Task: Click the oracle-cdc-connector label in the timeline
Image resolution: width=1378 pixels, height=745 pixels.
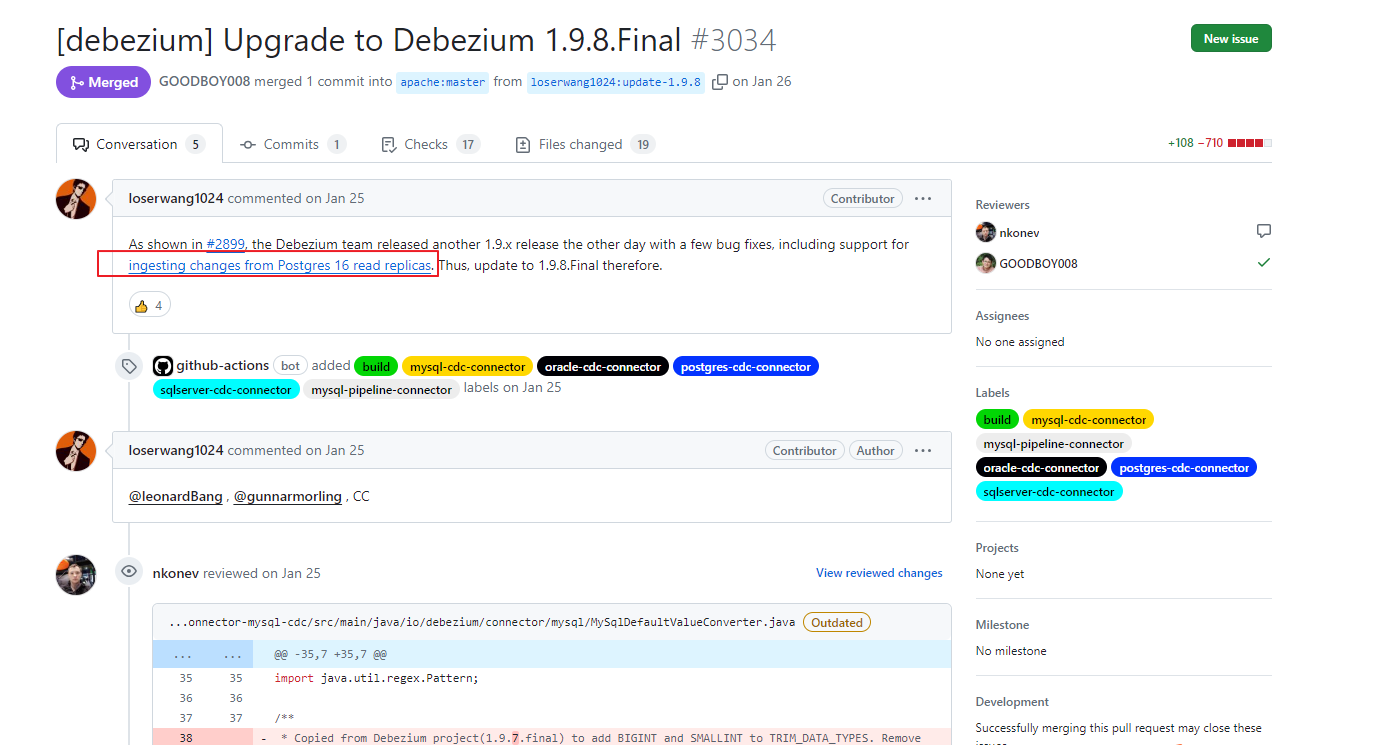Action: point(603,367)
